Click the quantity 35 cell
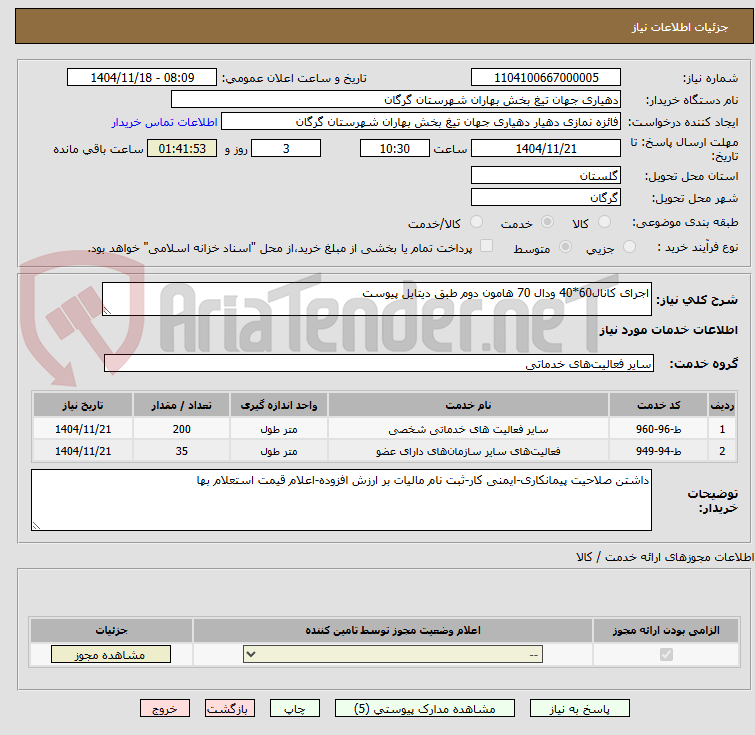The height and width of the screenshot is (735, 755). point(182,451)
